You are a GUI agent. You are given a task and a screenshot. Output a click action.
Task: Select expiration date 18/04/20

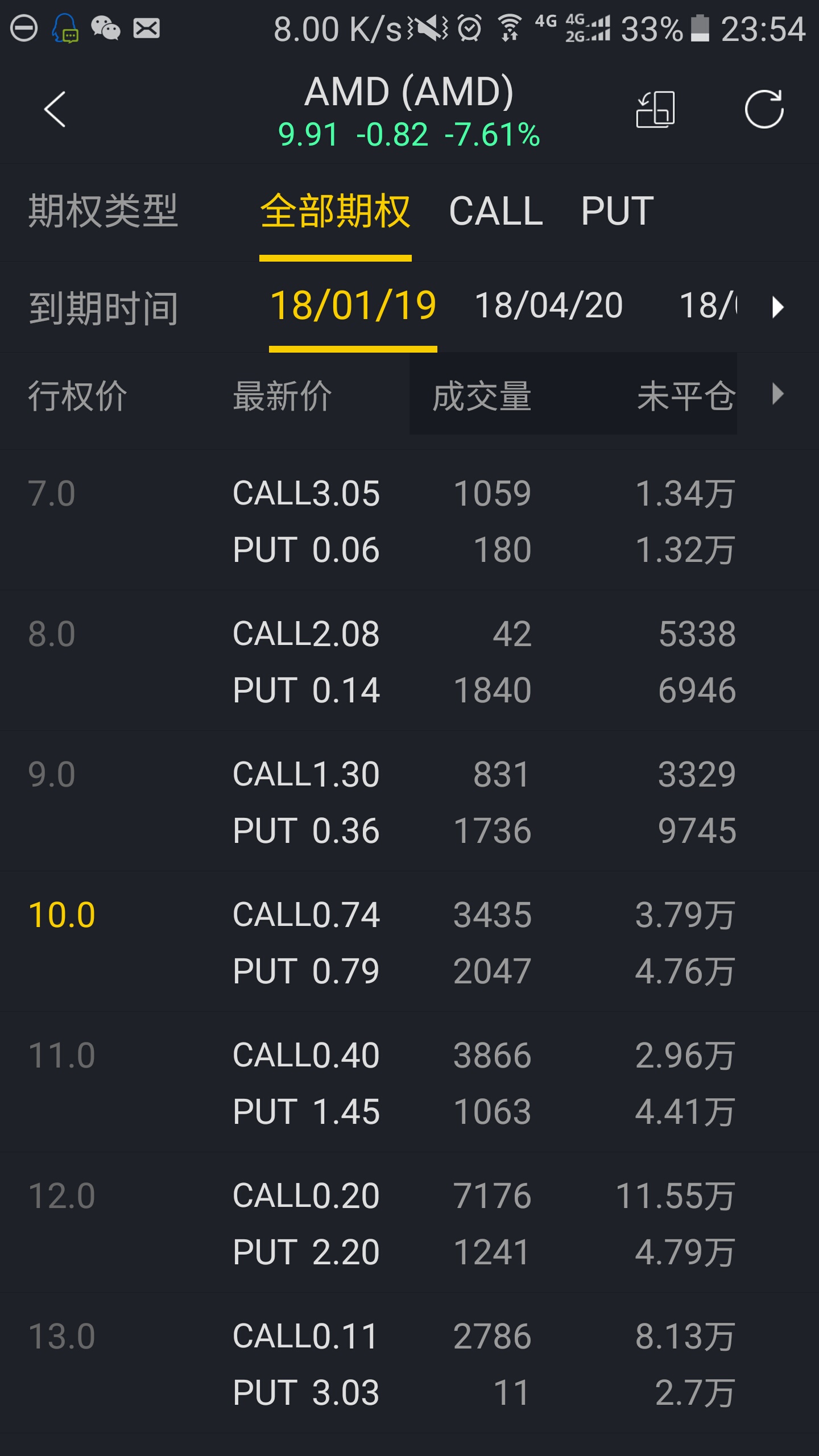tap(549, 306)
